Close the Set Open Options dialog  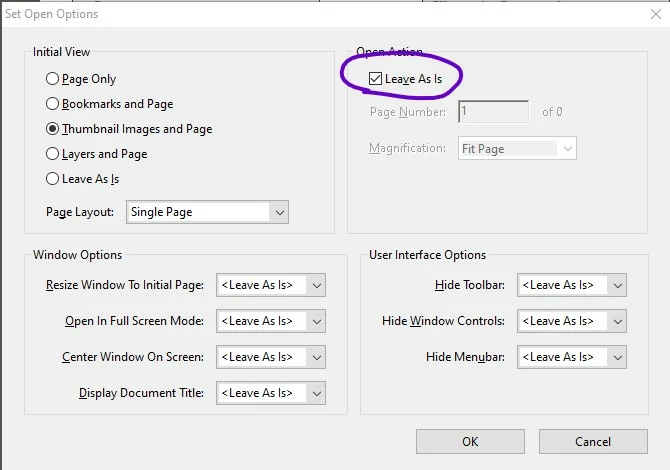coord(656,14)
